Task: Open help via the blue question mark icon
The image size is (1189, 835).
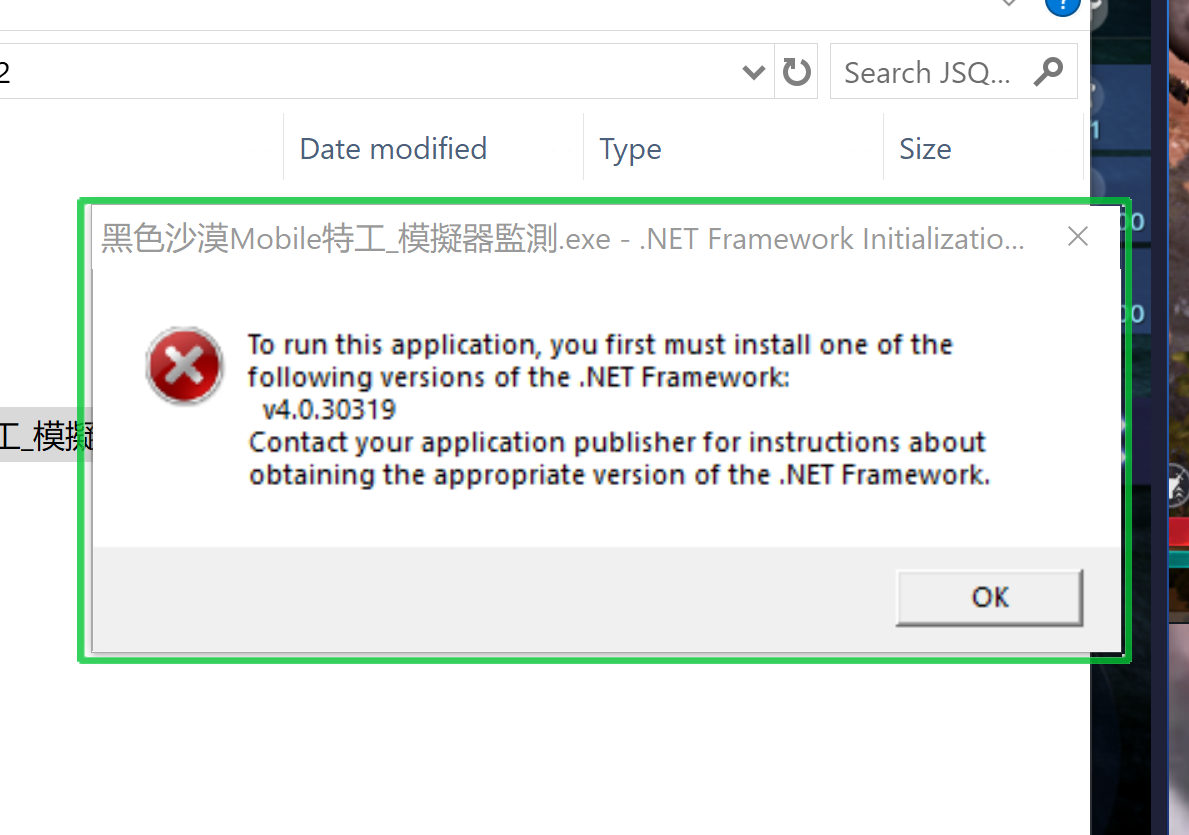Action: click(1062, 8)
